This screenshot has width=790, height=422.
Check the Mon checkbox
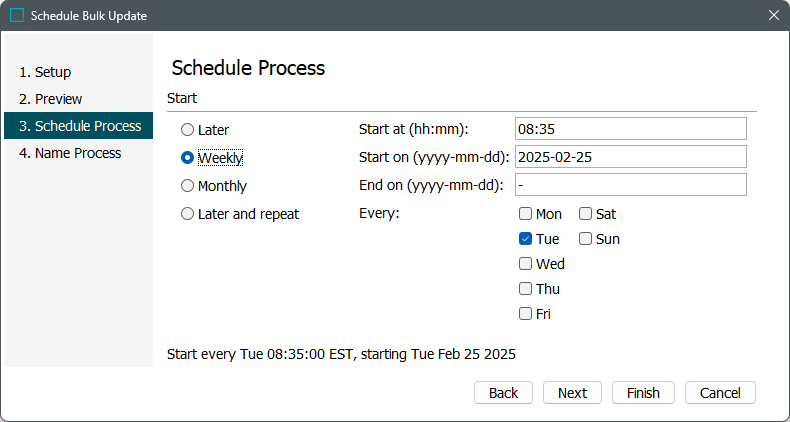[x=525, y=214]
